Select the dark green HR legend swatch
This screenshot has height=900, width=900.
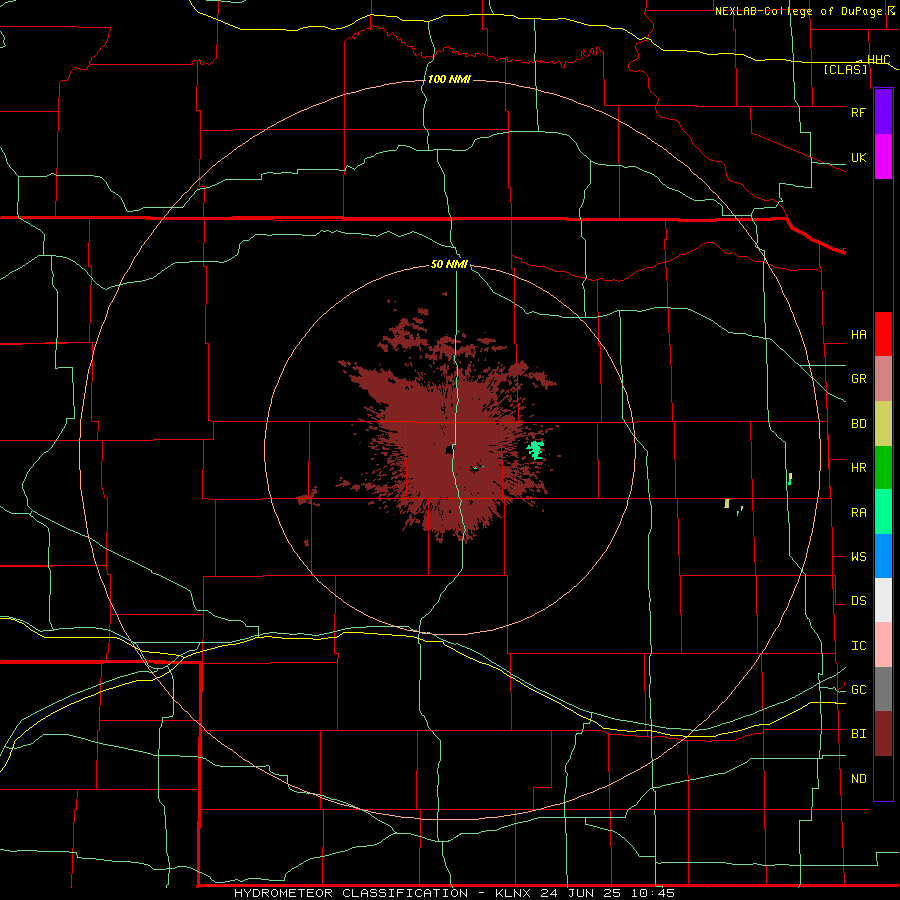[883, 468]
